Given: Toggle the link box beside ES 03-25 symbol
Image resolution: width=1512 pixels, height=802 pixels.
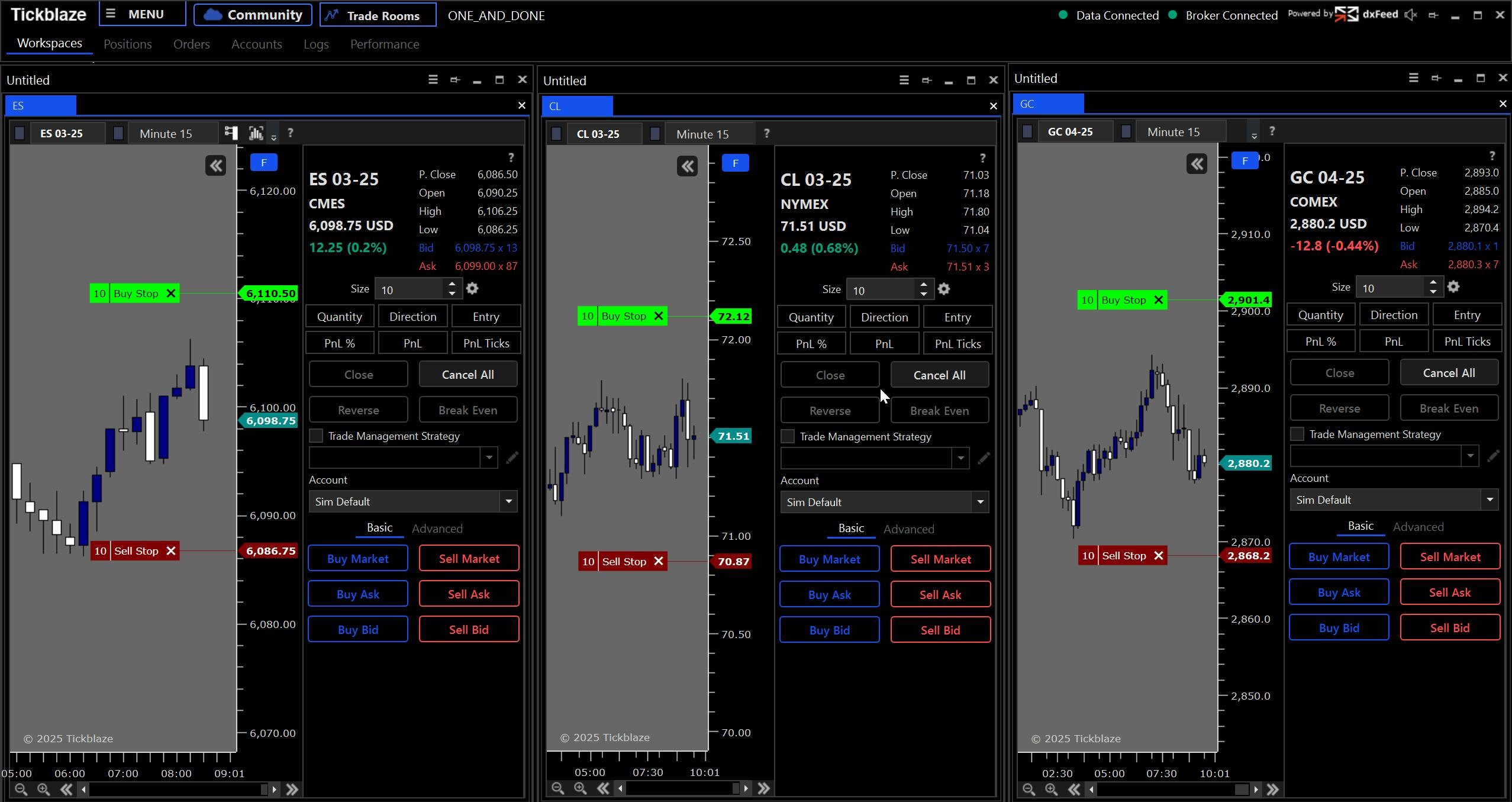Looking at the screenshot, I should pyautogui.click(x=20, y=133).
